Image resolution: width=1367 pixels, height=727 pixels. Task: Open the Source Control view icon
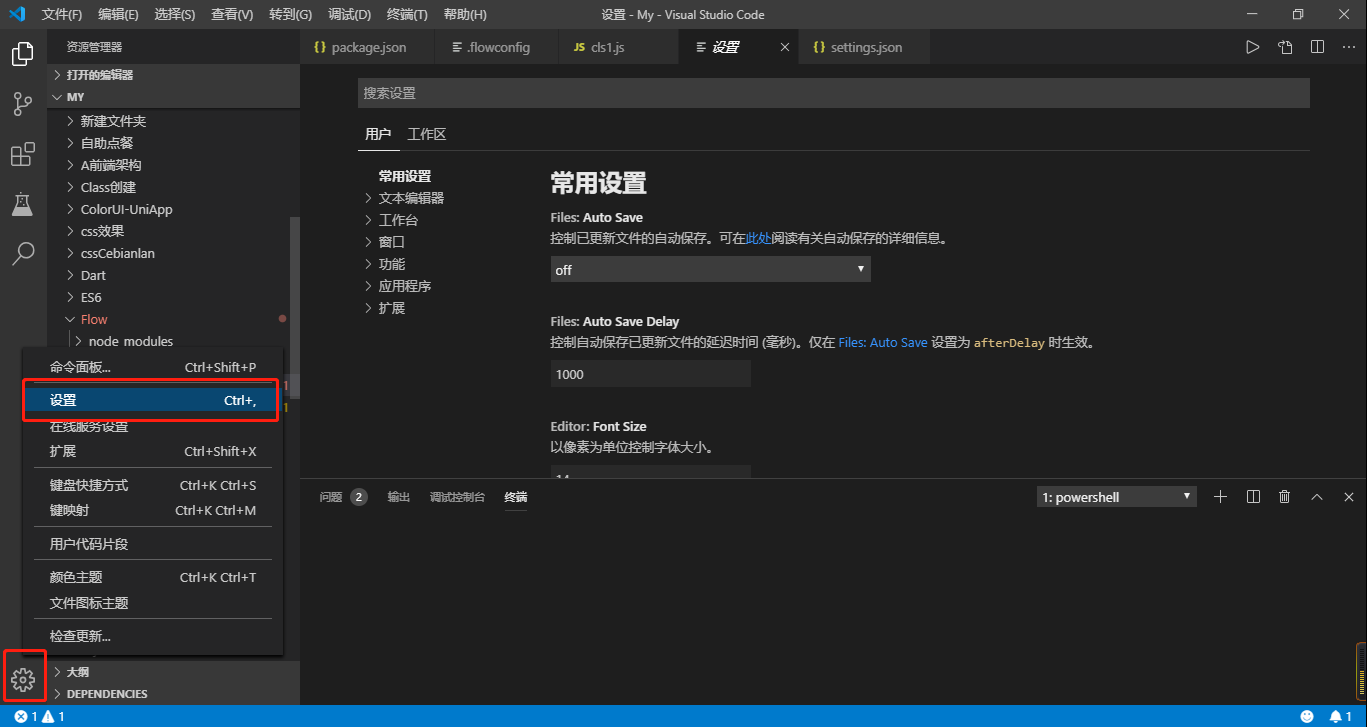(23, 104)
